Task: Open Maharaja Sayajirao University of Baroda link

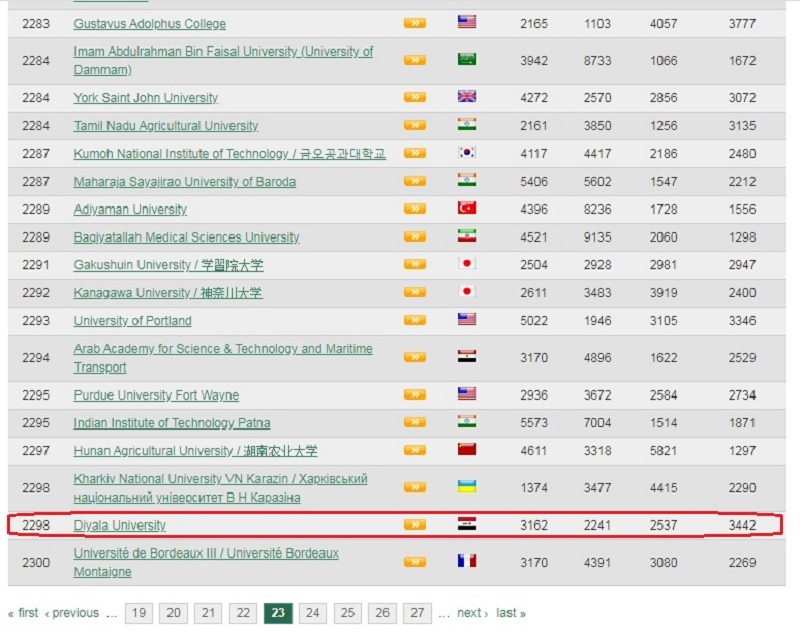Action: (185, 182)
